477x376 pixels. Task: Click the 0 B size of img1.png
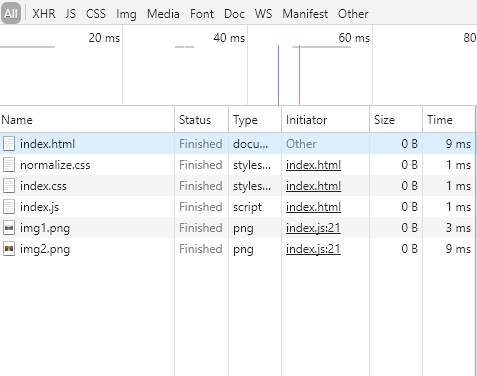pyautogui.click(x=410, y=228)
